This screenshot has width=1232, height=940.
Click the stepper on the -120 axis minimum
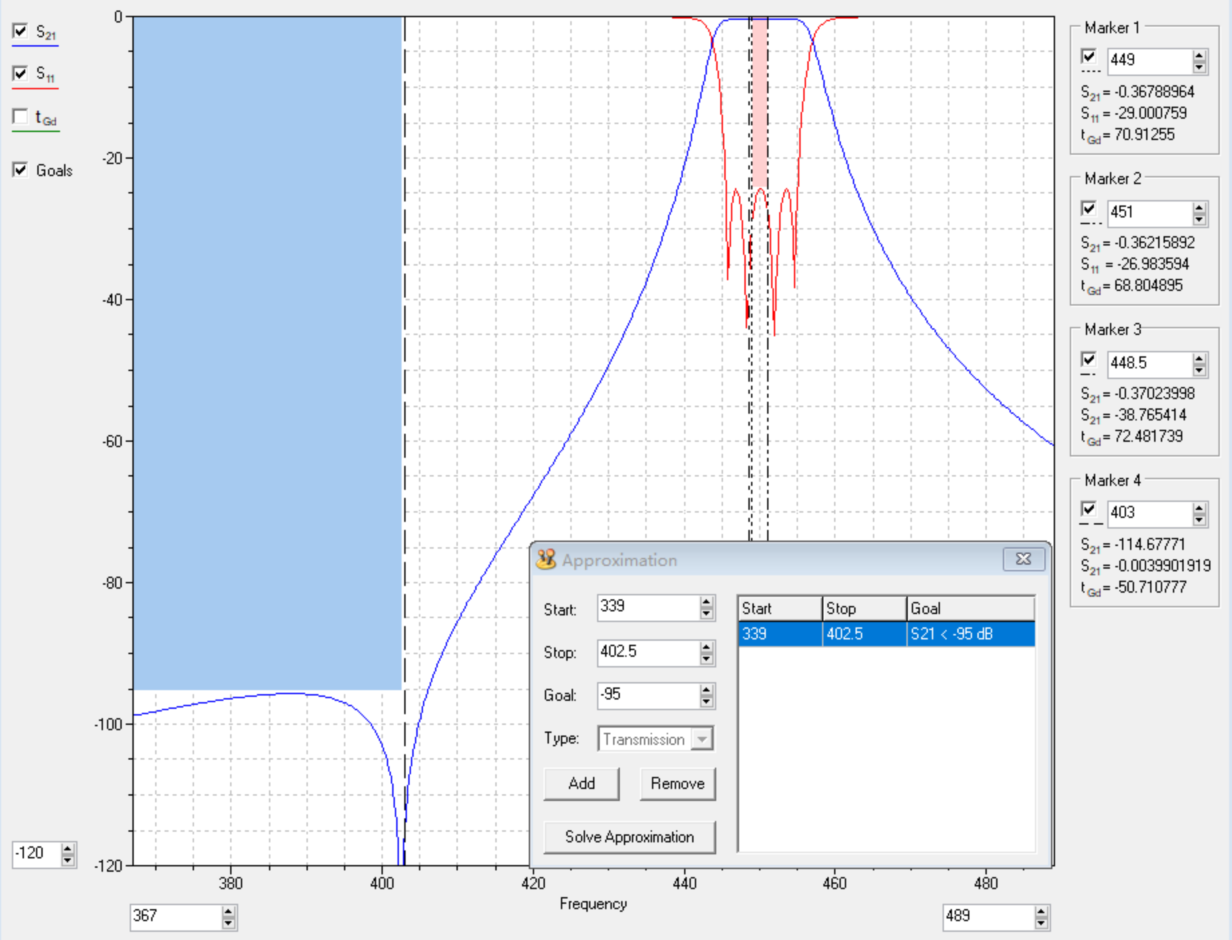coord(68,855)
